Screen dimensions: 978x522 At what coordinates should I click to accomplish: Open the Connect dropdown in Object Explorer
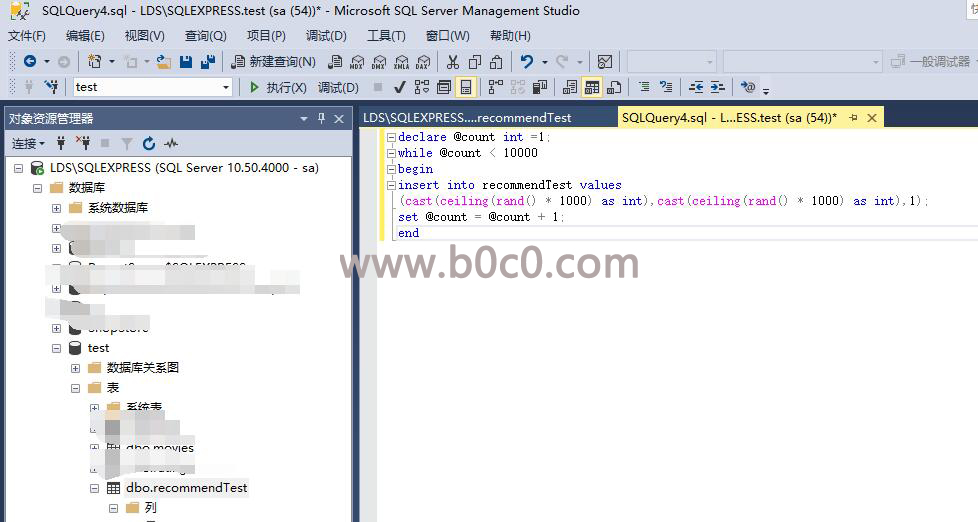[29, 143]
